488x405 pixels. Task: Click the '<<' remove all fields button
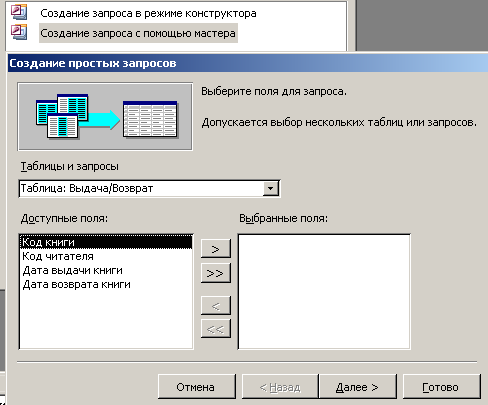click(x=216, y=329)
